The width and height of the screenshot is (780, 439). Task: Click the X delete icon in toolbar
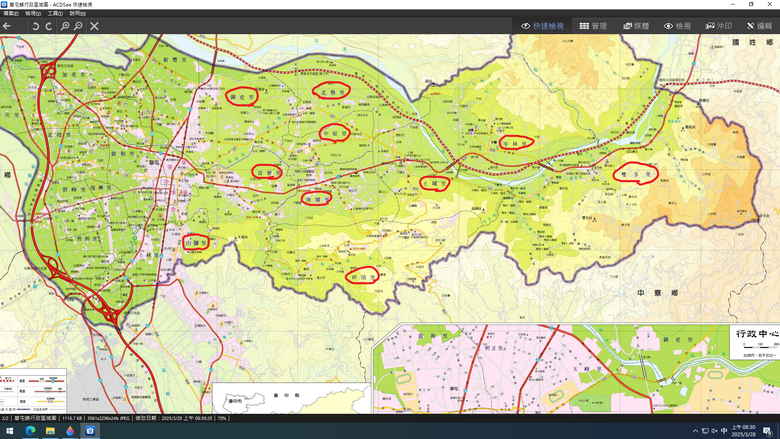coord(94,26)
